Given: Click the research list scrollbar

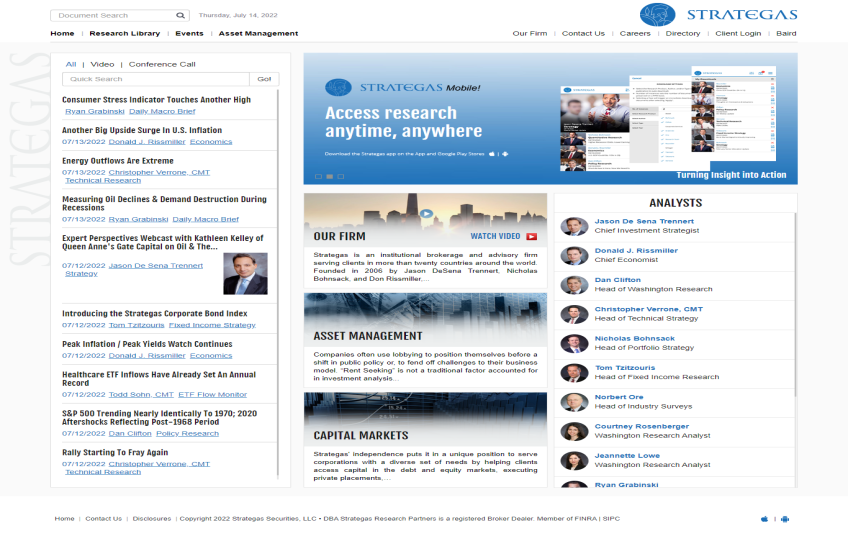Looking at the screenshot, I should 278,284.
